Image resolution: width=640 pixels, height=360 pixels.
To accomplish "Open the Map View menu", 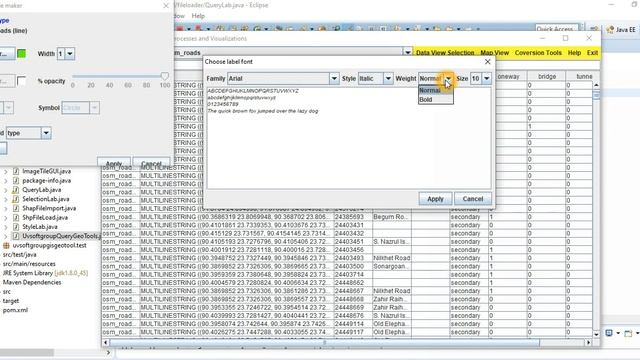I will [494, 53].
